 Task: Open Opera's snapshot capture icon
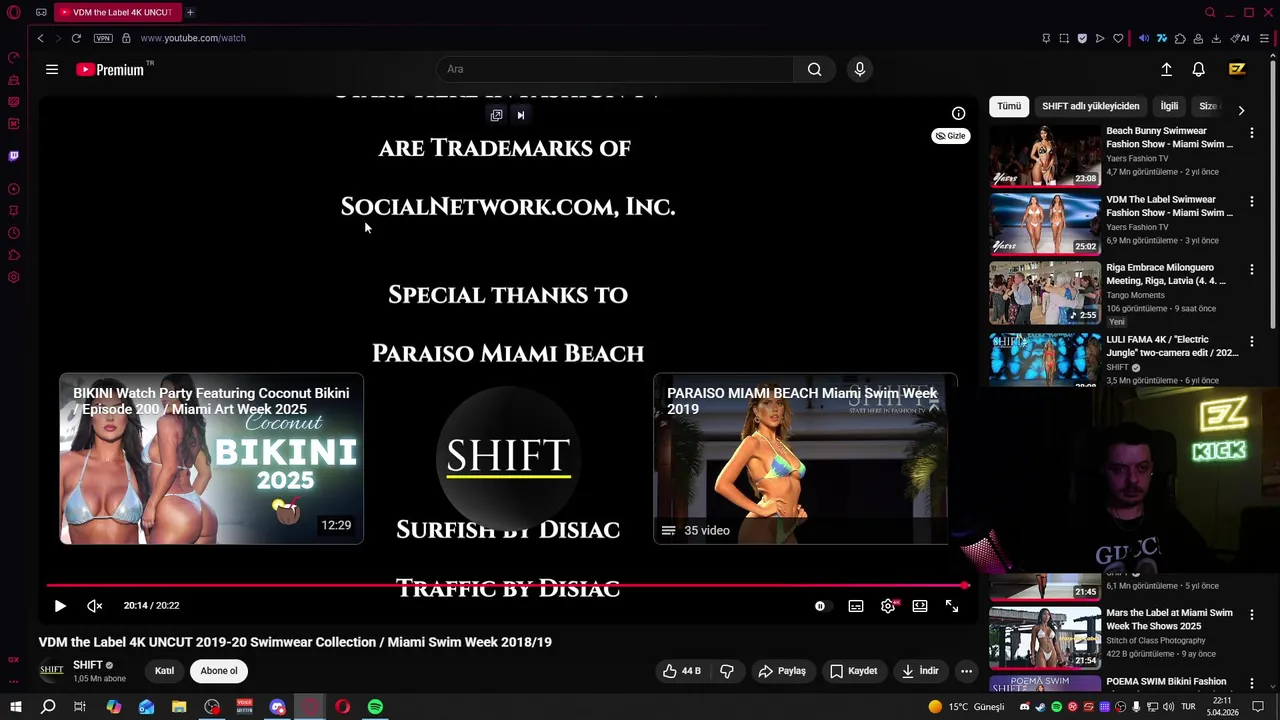click(x=1064, y=38)
